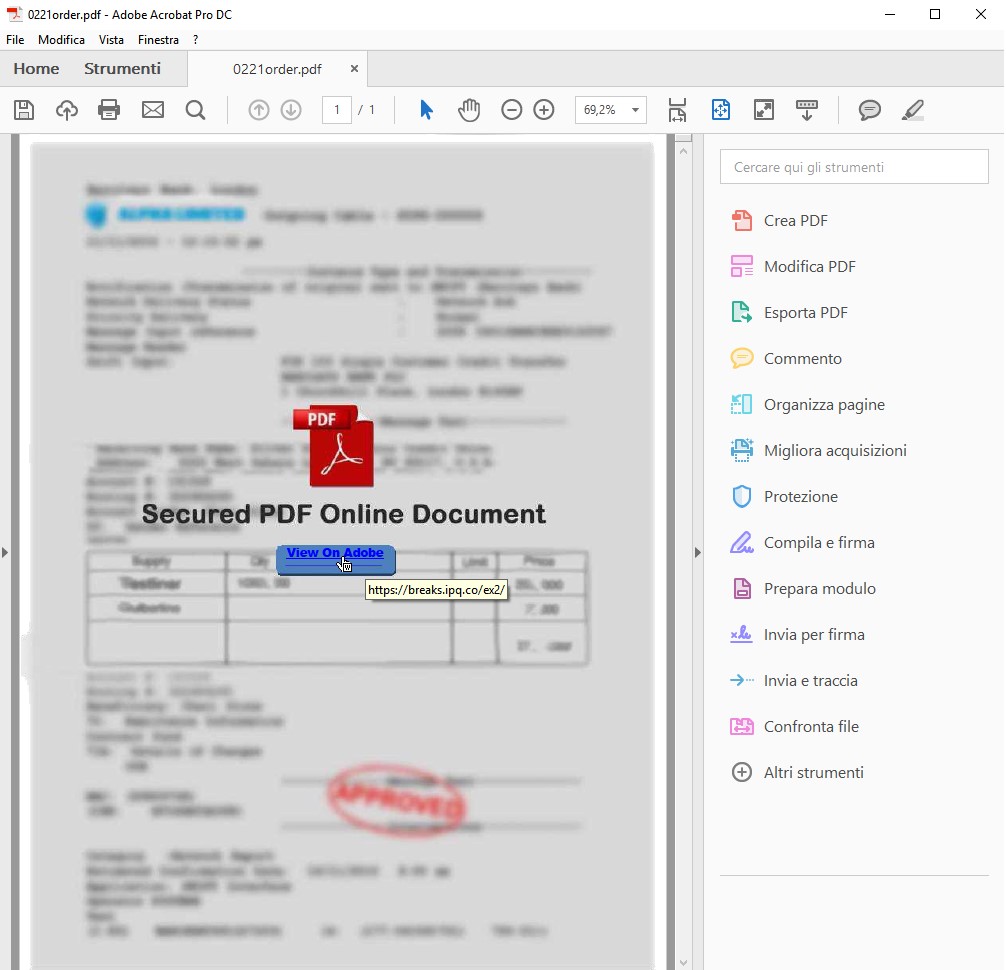1006x970 pixels.
Task: Switch to the Home tab
Action: click(x=36, y=69)
